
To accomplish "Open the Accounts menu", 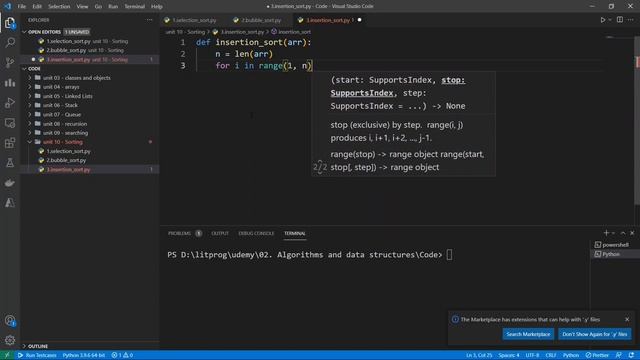I will (10, 321).
